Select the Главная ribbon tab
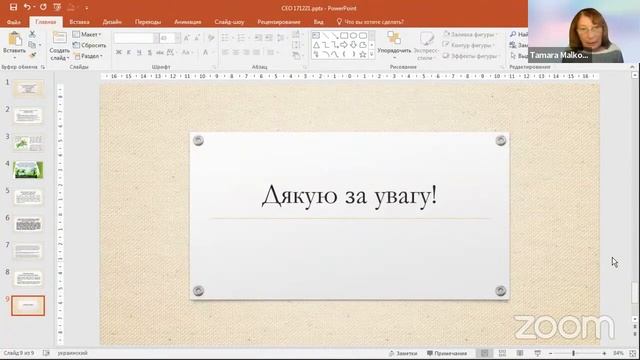 [46, 22]
